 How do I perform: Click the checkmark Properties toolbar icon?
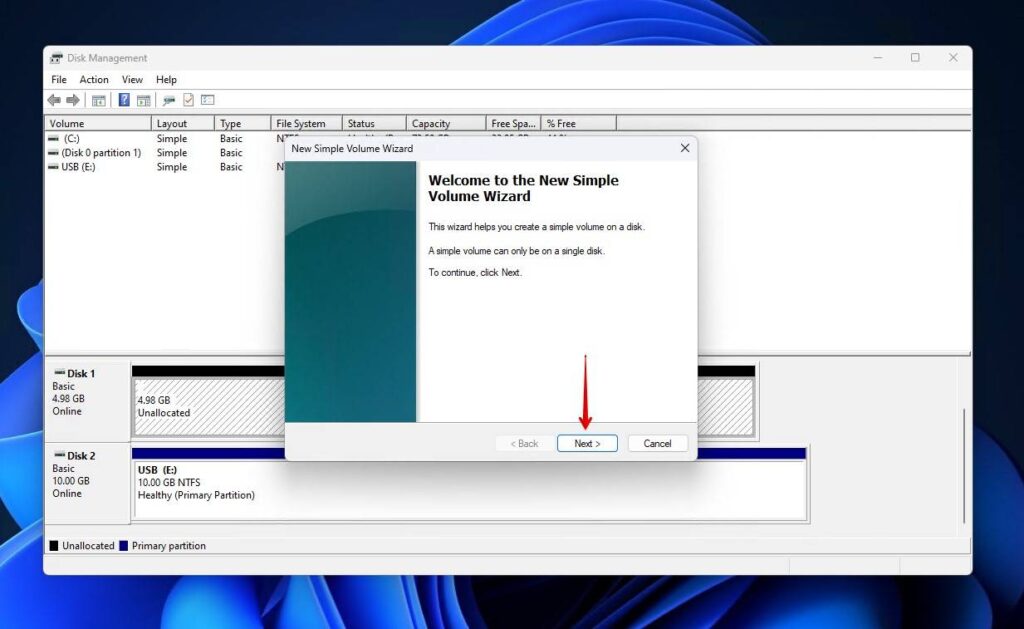[x=188, y=100]
